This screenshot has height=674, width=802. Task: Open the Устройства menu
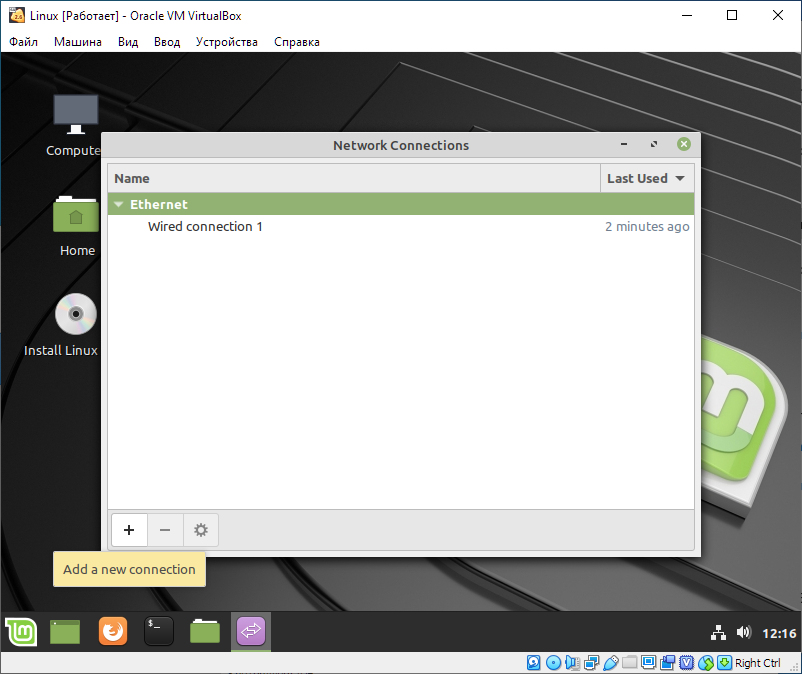227,42
